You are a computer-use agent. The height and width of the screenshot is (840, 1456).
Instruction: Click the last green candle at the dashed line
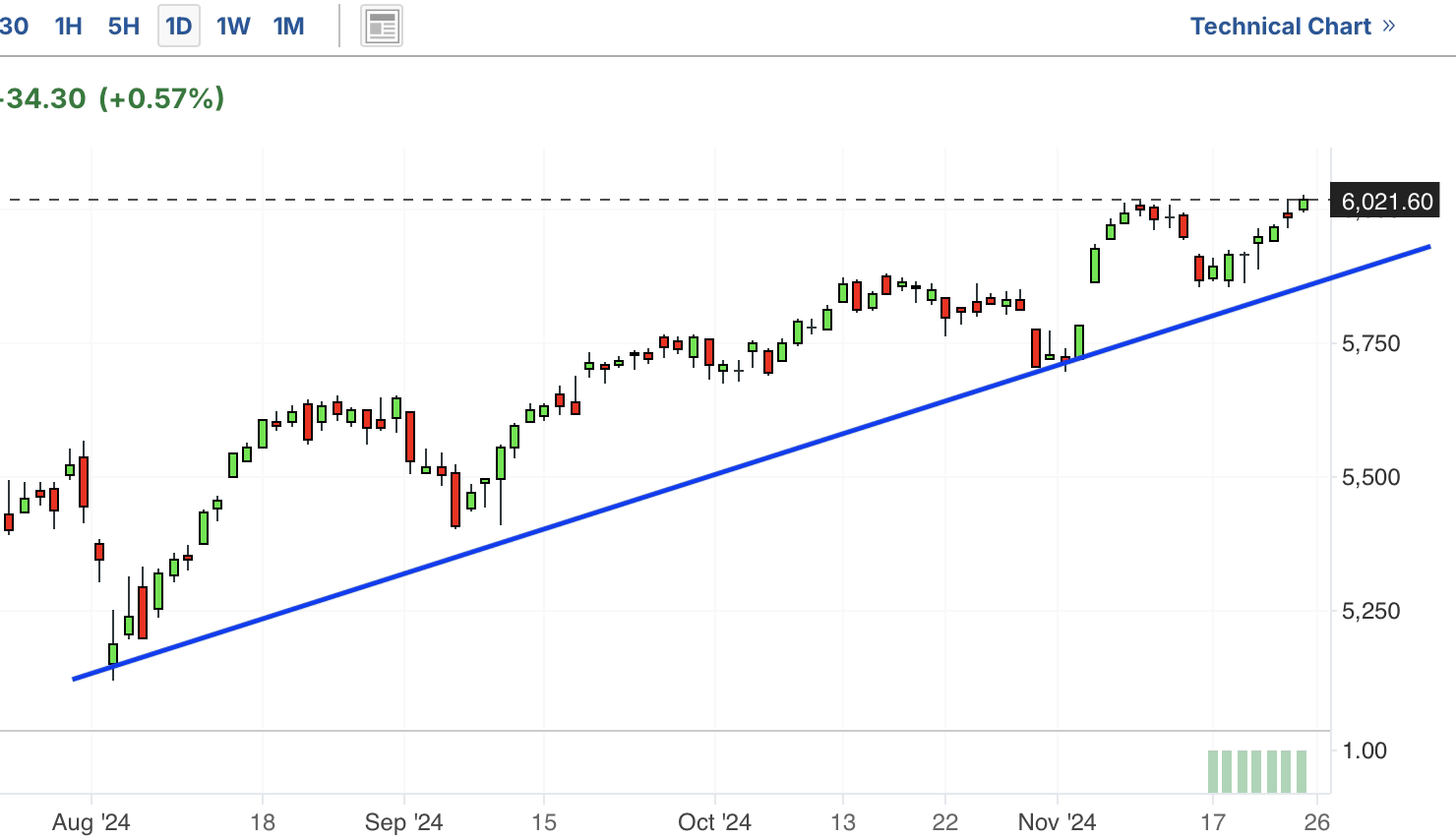[x=1304, y=204]
